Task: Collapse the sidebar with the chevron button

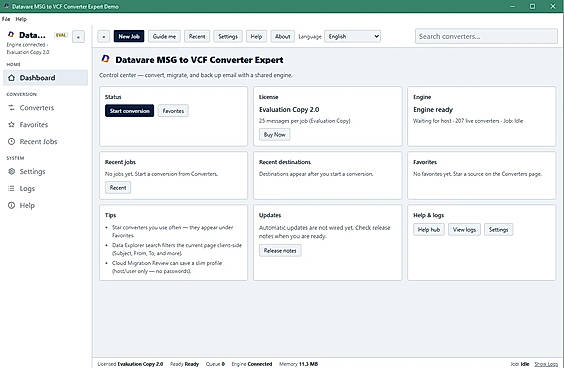Action: click(x=78, y=37)
